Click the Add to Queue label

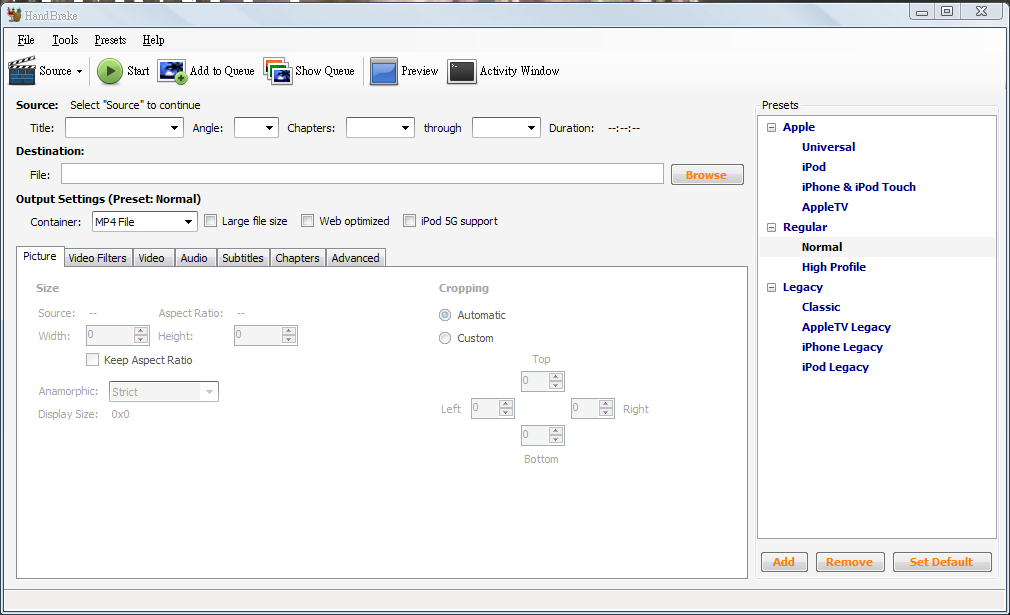click(222, 71)
